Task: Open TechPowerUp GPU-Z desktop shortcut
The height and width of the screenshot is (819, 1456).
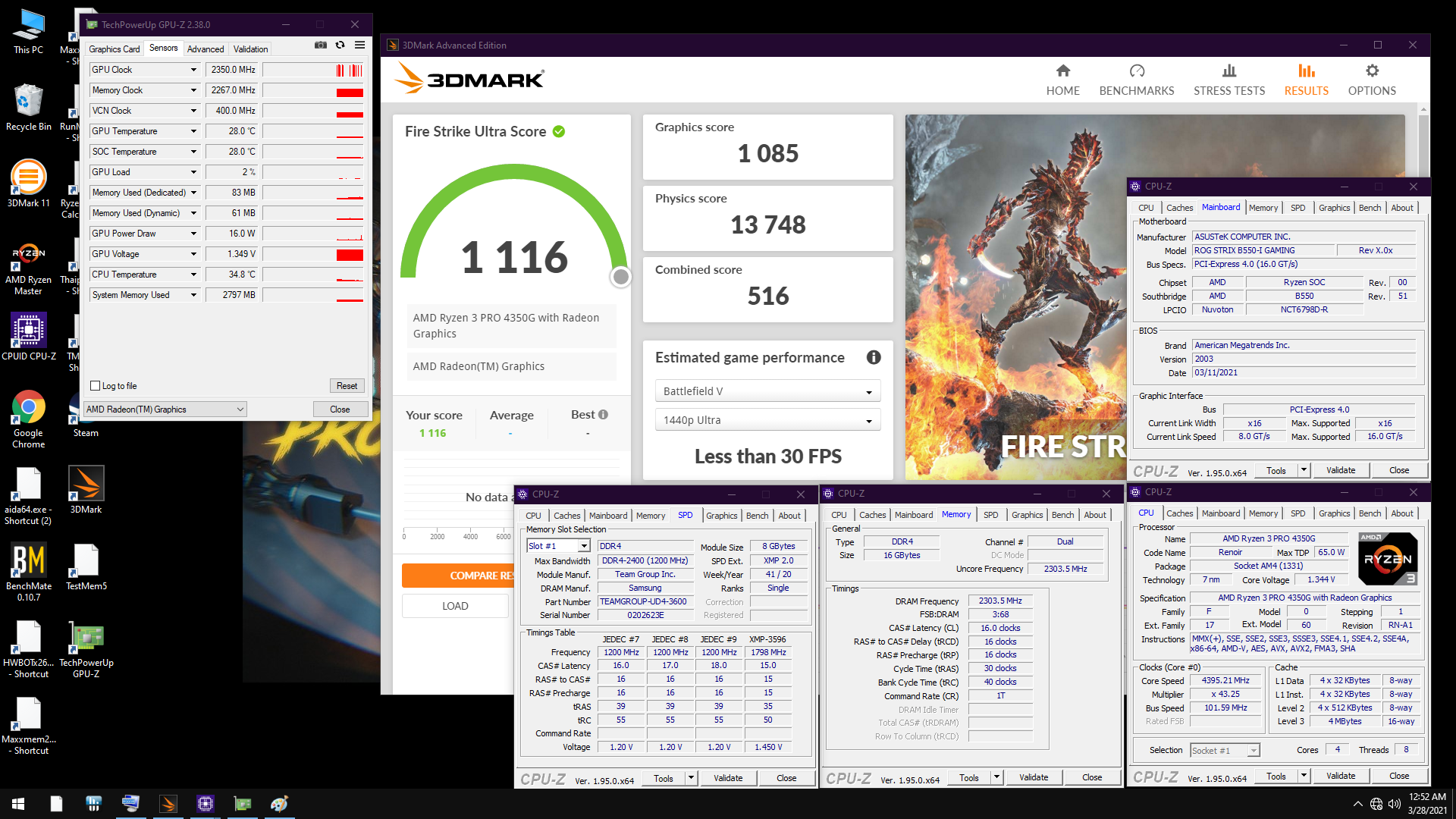Action: click(x=86, y=650)
